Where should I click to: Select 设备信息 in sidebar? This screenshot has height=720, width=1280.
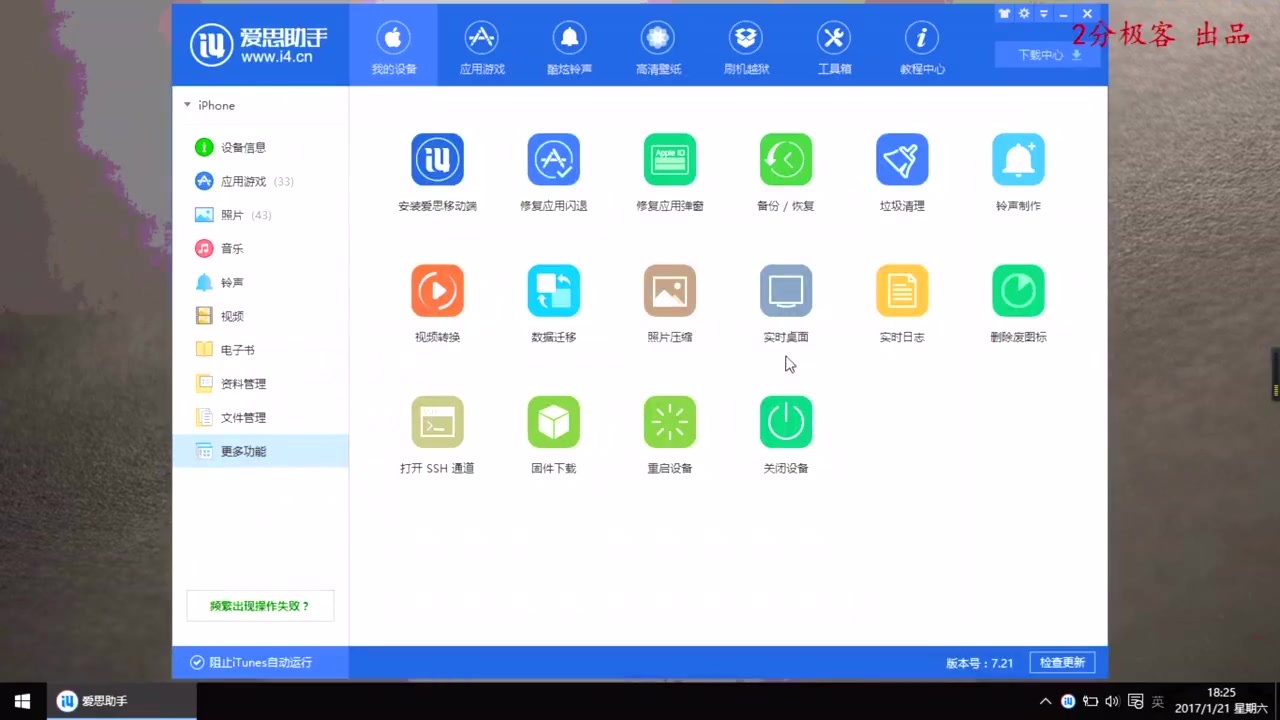tap(260, 147)
